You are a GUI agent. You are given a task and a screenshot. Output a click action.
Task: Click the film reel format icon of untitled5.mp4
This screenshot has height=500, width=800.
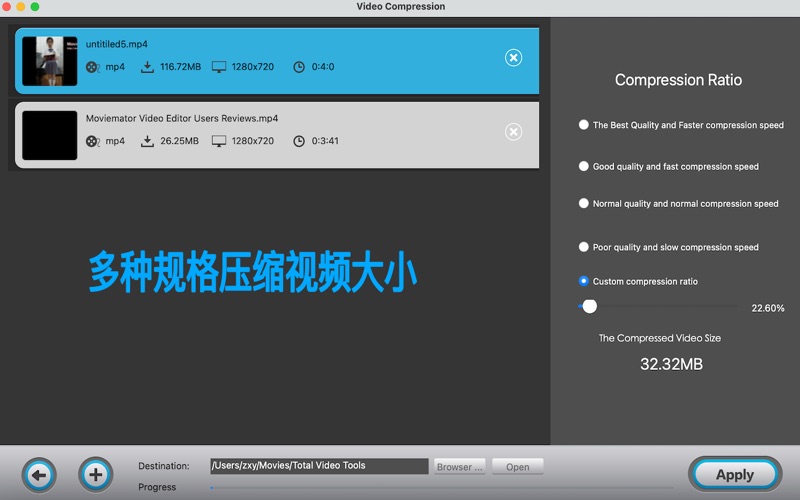(93, 67)
